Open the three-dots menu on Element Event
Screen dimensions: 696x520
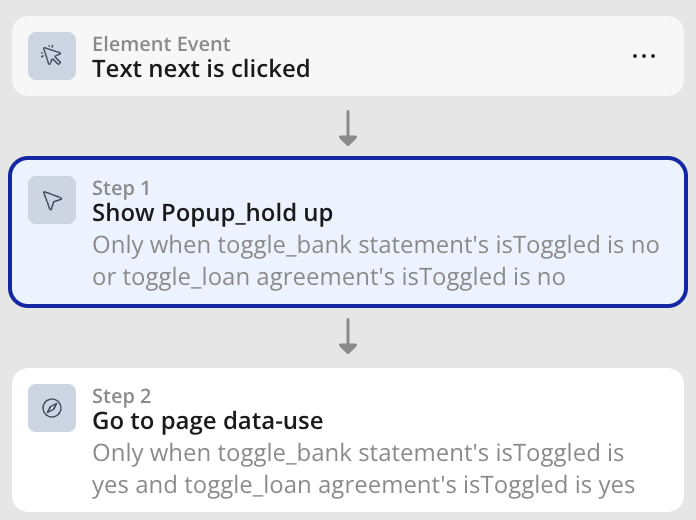point(644,56)
